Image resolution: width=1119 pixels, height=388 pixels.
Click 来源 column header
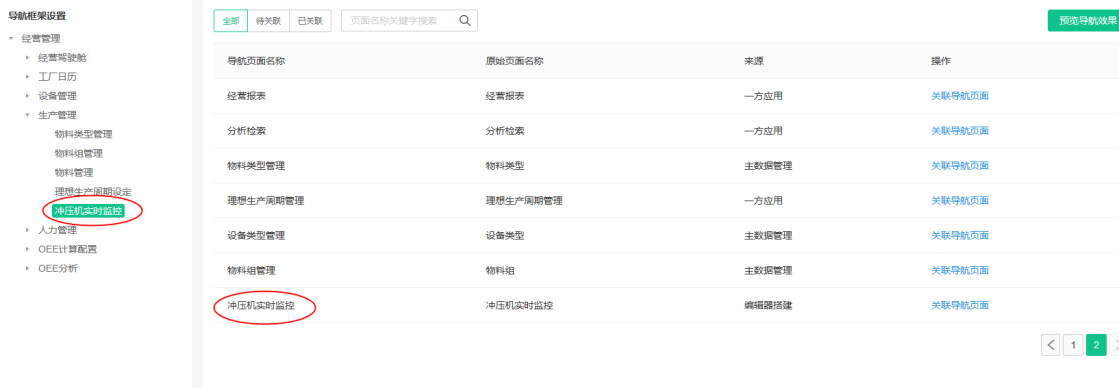[x=754, y=61]
